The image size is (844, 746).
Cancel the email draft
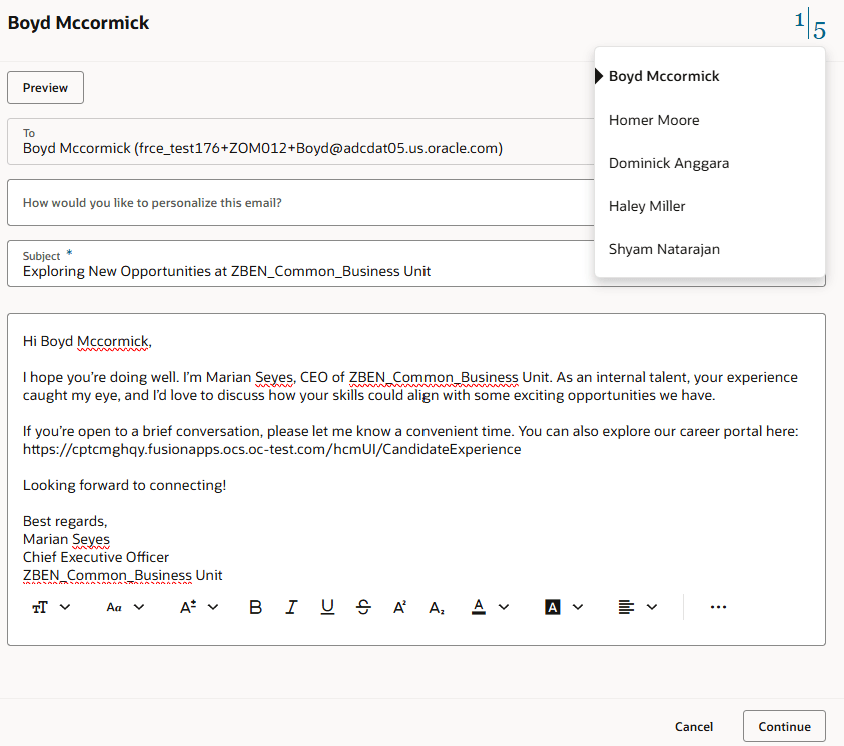coord(693,726)
